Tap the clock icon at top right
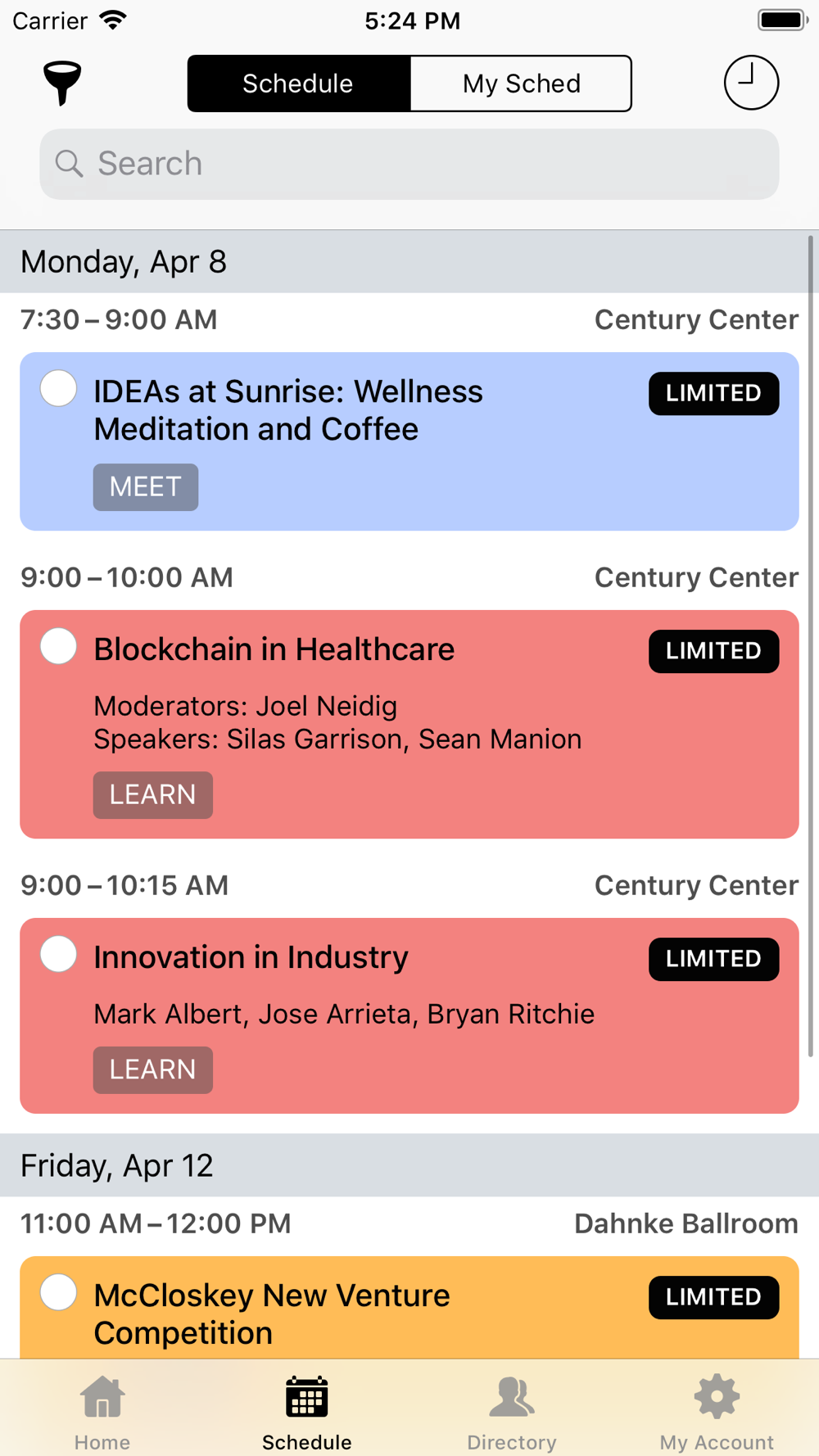This screenshot has width=819, height=1456. (x=751, y=83)
